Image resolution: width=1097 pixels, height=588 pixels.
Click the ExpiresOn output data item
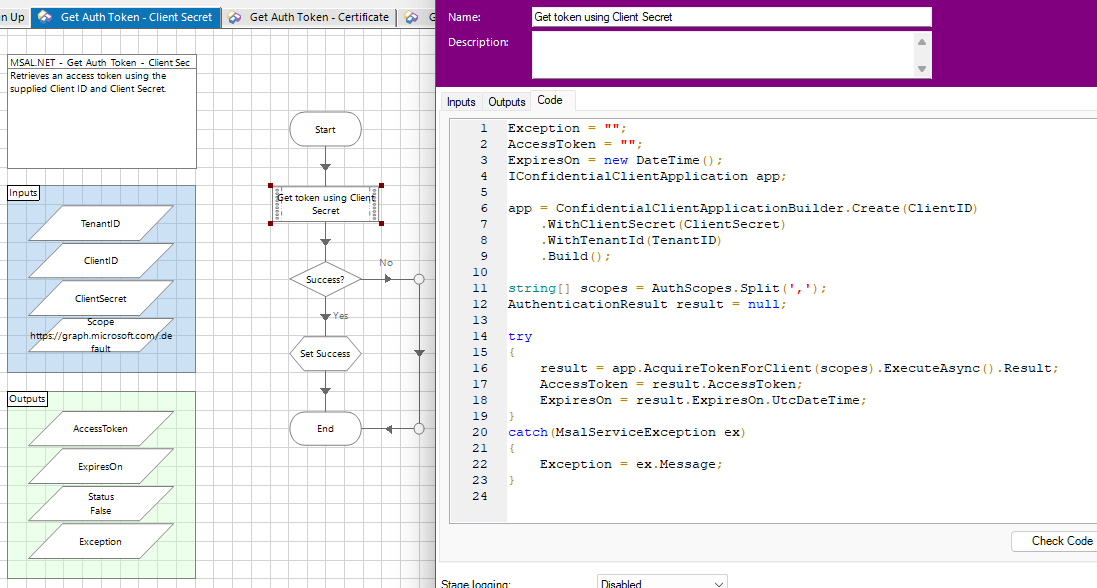(x=100, y=466)
